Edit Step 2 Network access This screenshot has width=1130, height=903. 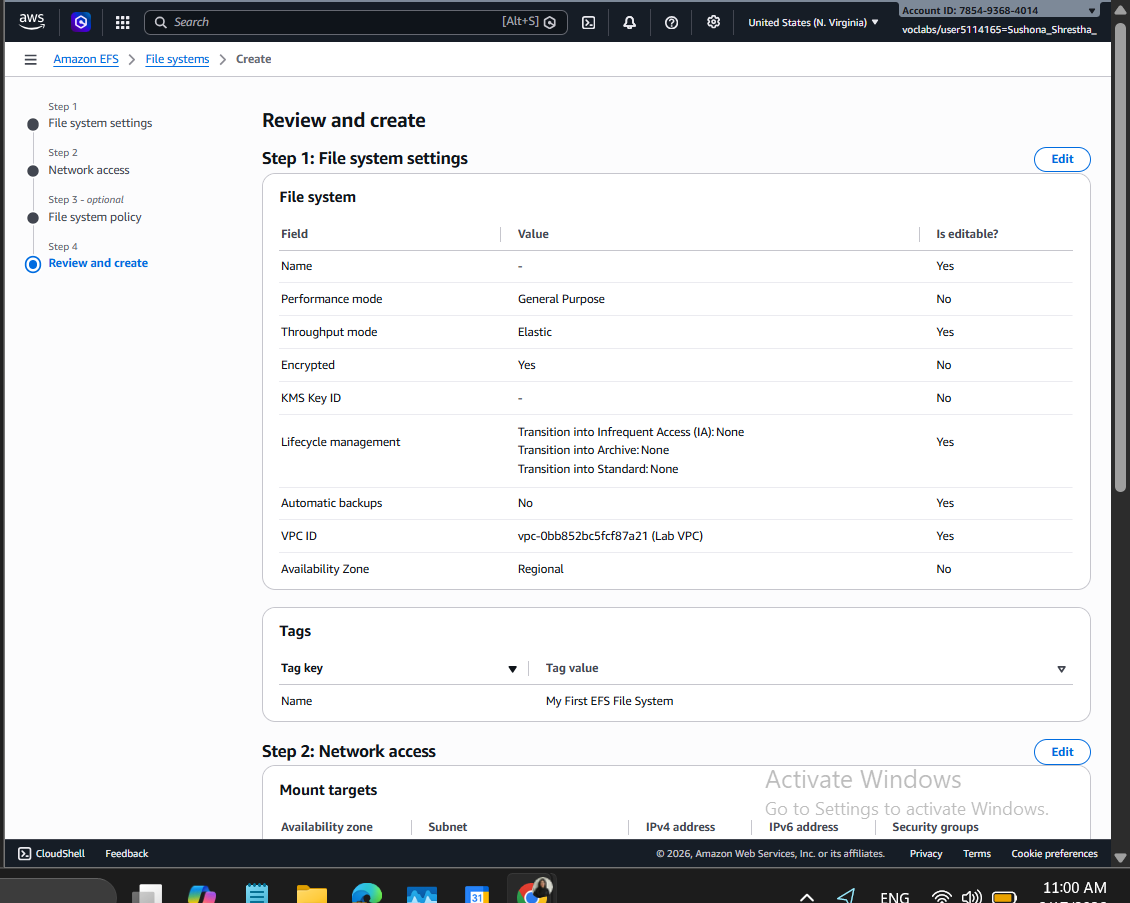(x=1062, y=752)
